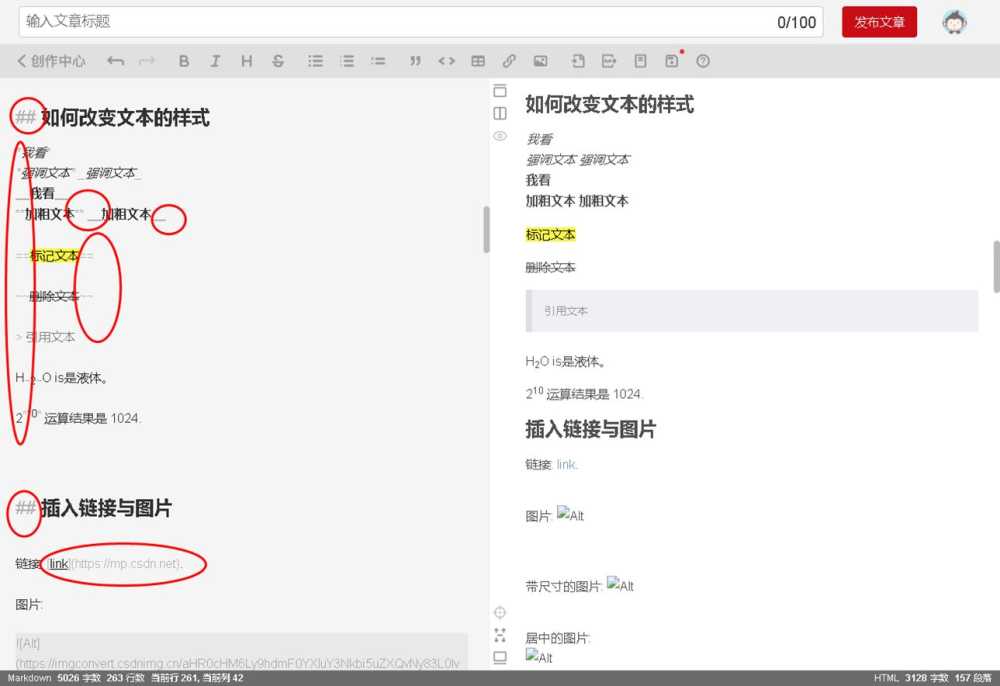The height and width of the screenshot is (686, 1000).
Task: Insert a hyperlink with the chain icon
Action: [510, 61]
